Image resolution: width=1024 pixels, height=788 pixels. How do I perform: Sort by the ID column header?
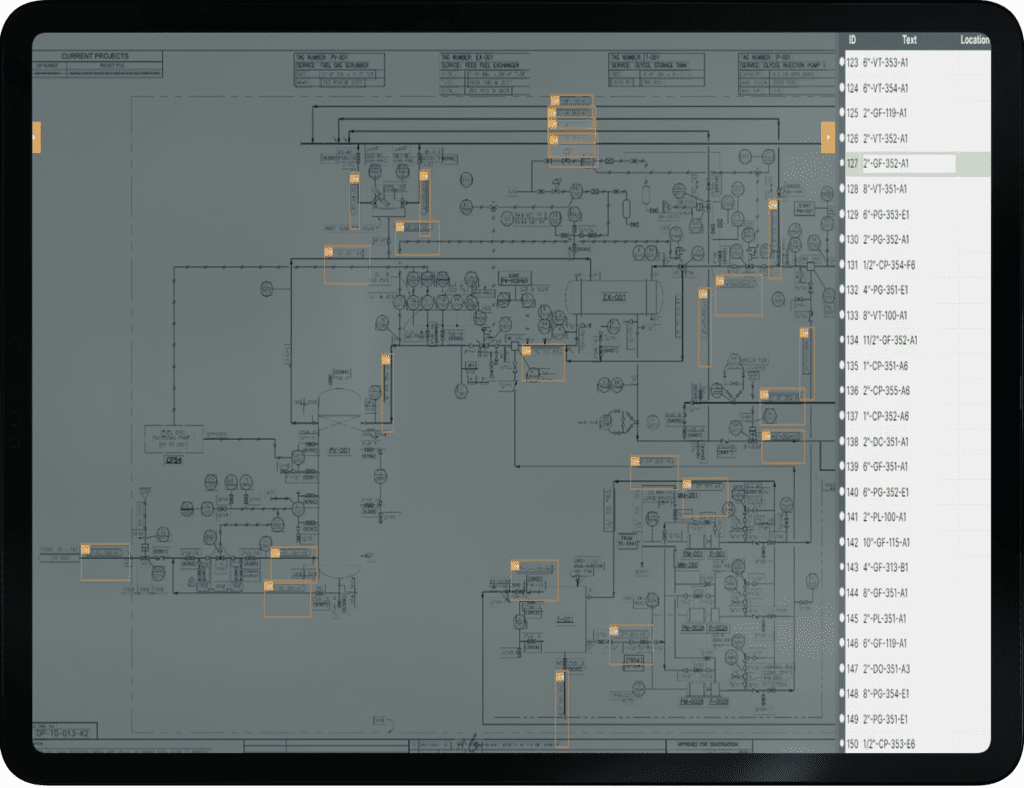[x=852, y=40]
